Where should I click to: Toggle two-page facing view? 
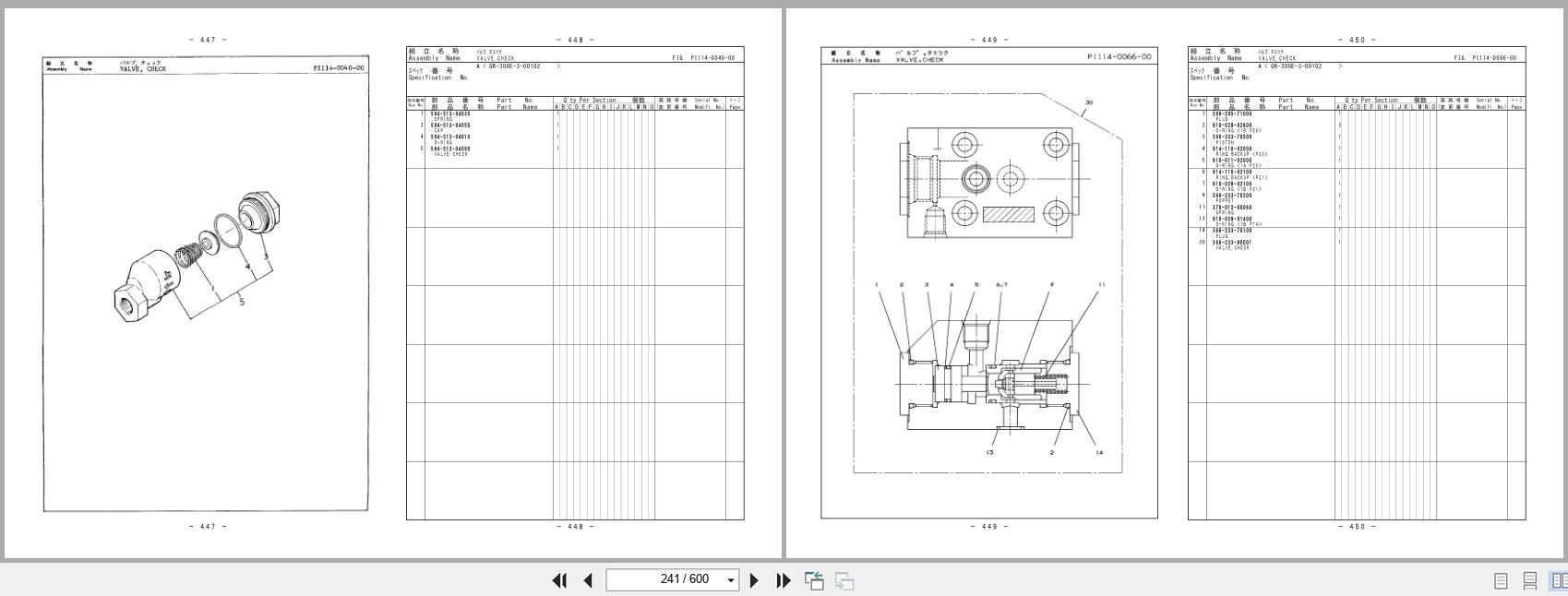1559,580
